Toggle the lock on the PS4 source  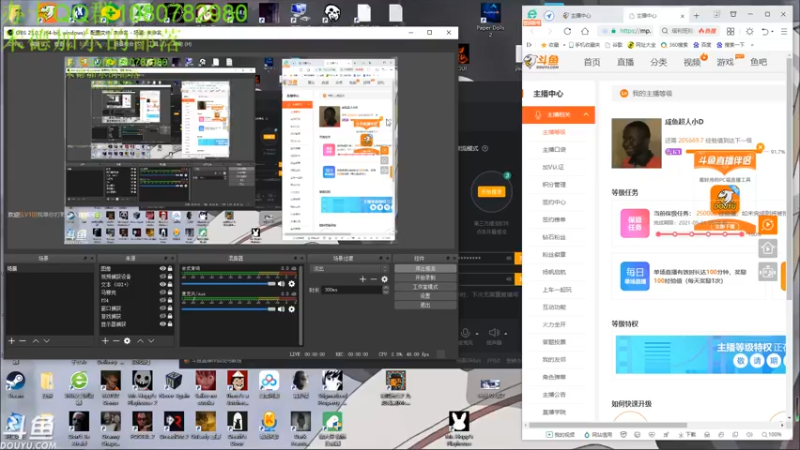point(170,301)
